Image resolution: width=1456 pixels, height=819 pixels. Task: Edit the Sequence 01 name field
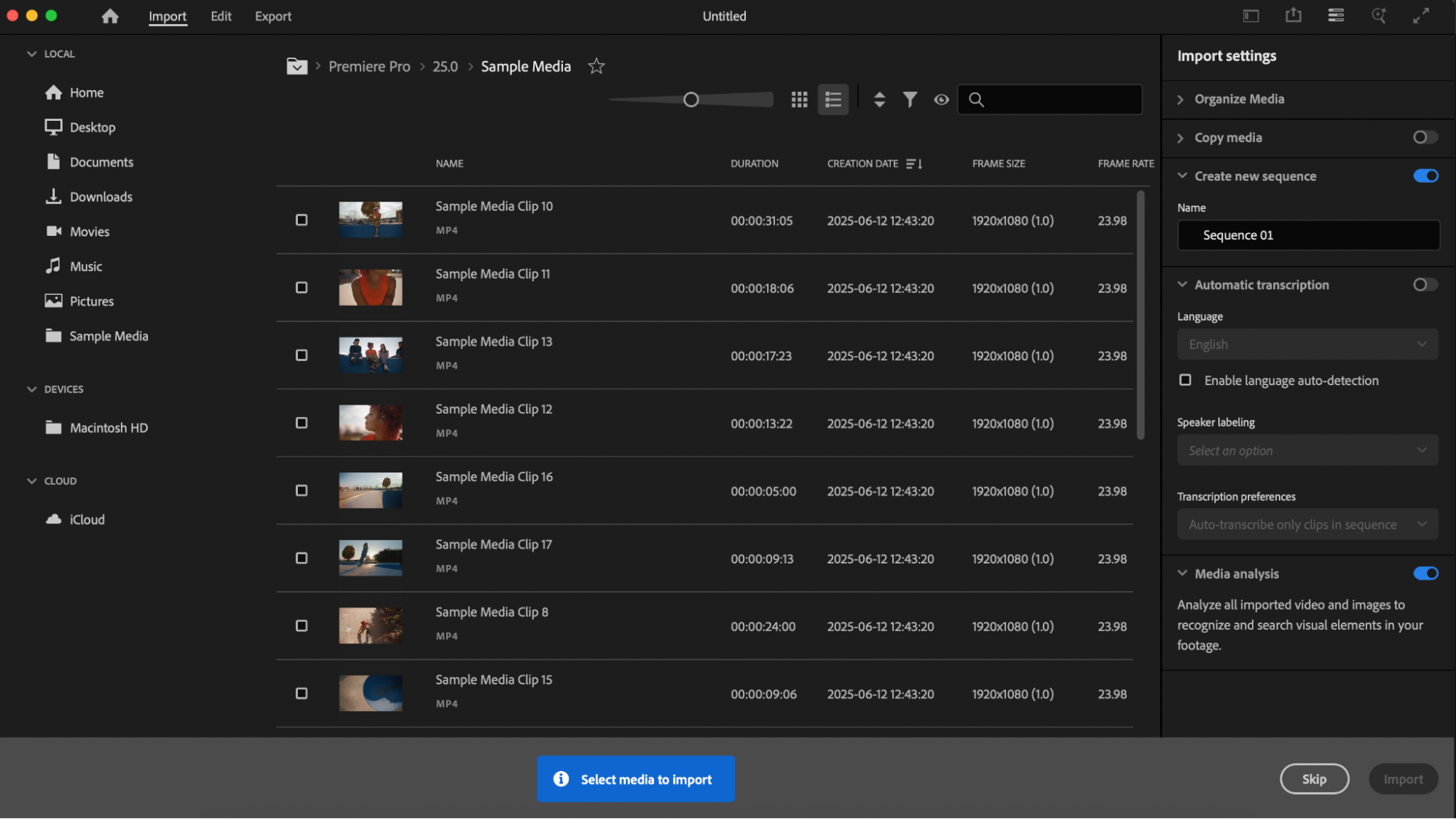[x=1308, y=235]
